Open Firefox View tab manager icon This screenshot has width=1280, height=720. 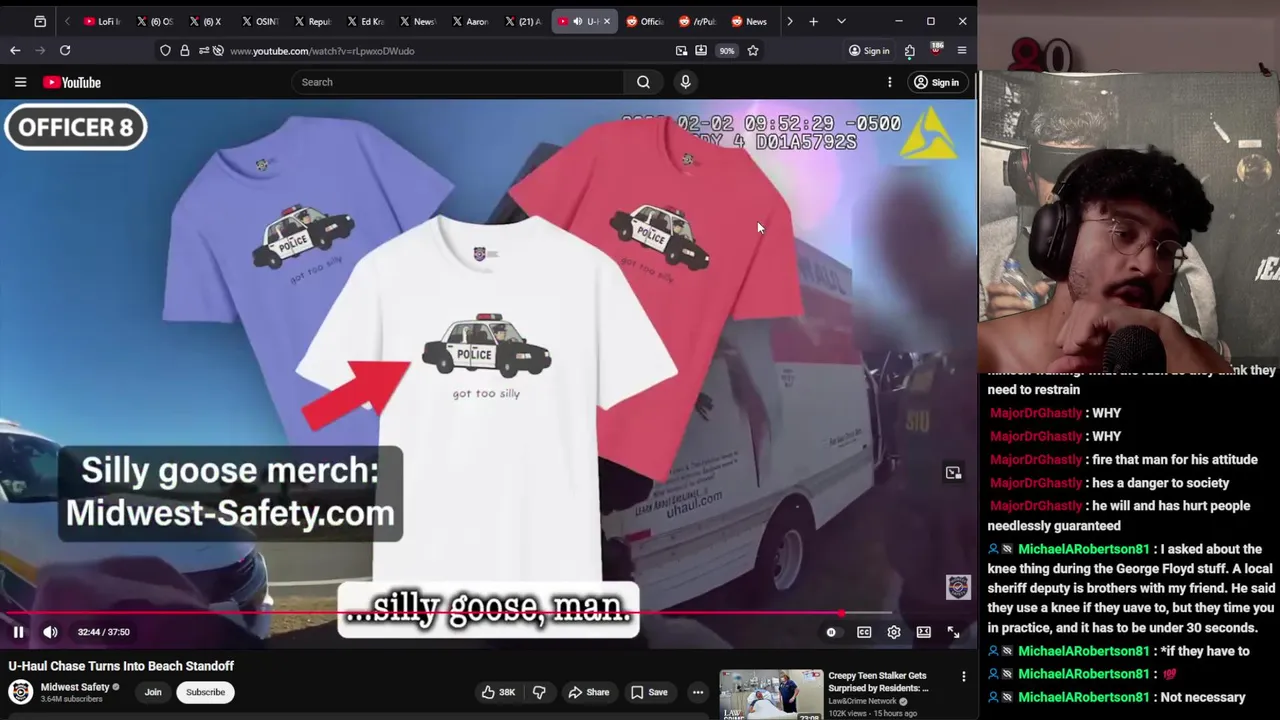tap(40, 21)
